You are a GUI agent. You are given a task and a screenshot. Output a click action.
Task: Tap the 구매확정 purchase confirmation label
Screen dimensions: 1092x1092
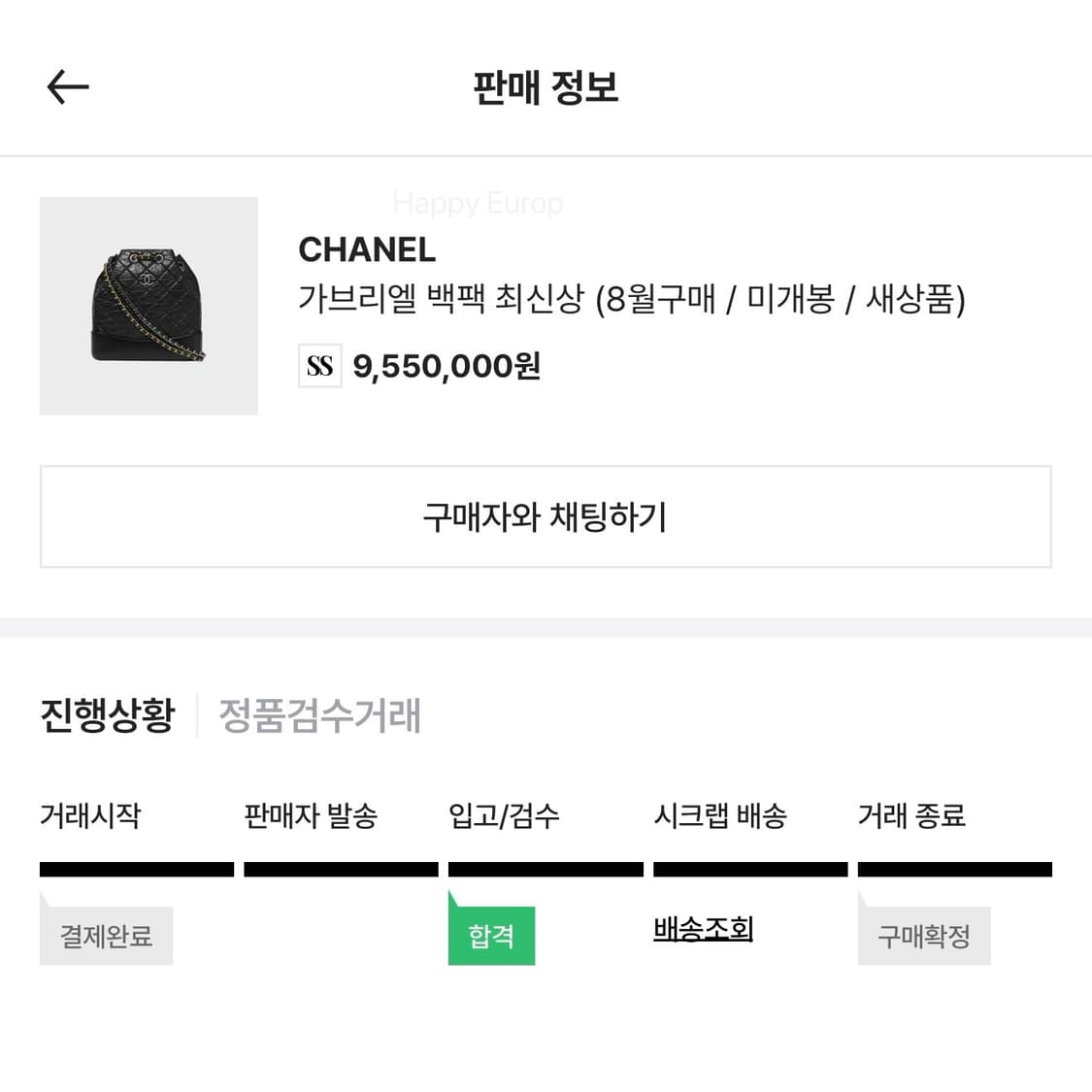click(x=923, y=935)
